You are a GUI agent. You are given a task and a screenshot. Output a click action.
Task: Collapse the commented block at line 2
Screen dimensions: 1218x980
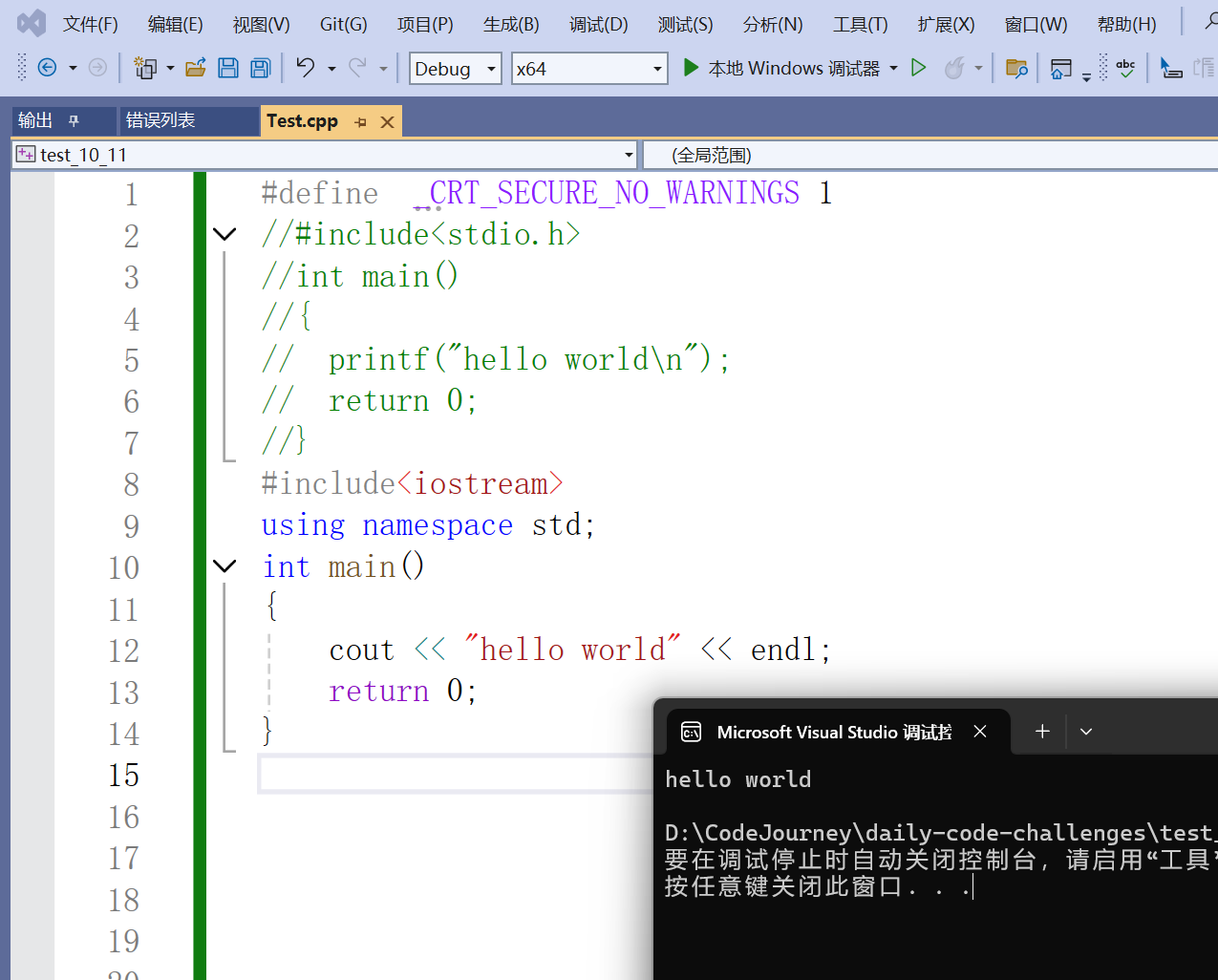point(224,234)
